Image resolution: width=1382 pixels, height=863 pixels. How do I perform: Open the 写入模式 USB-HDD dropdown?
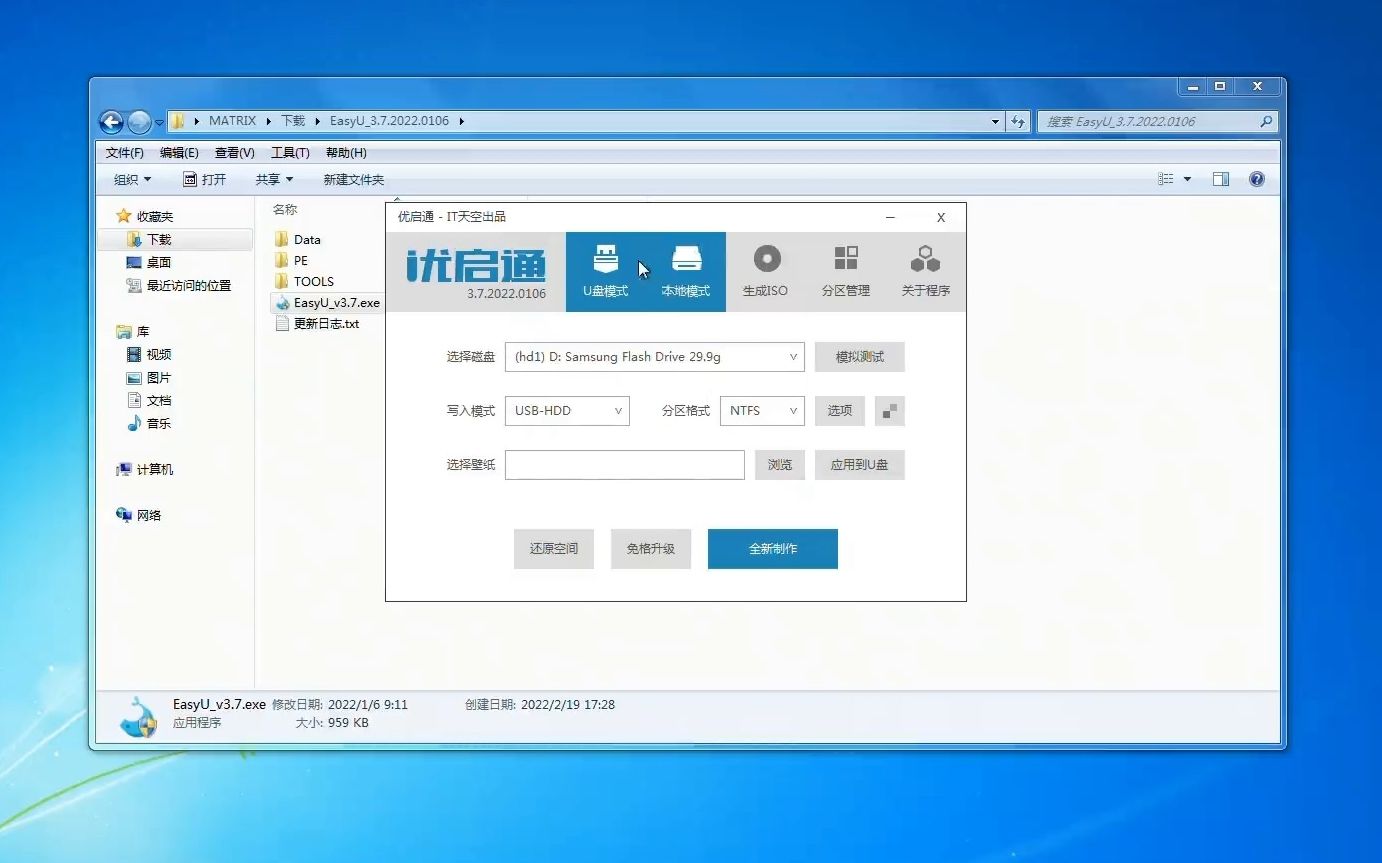point(567,411)
